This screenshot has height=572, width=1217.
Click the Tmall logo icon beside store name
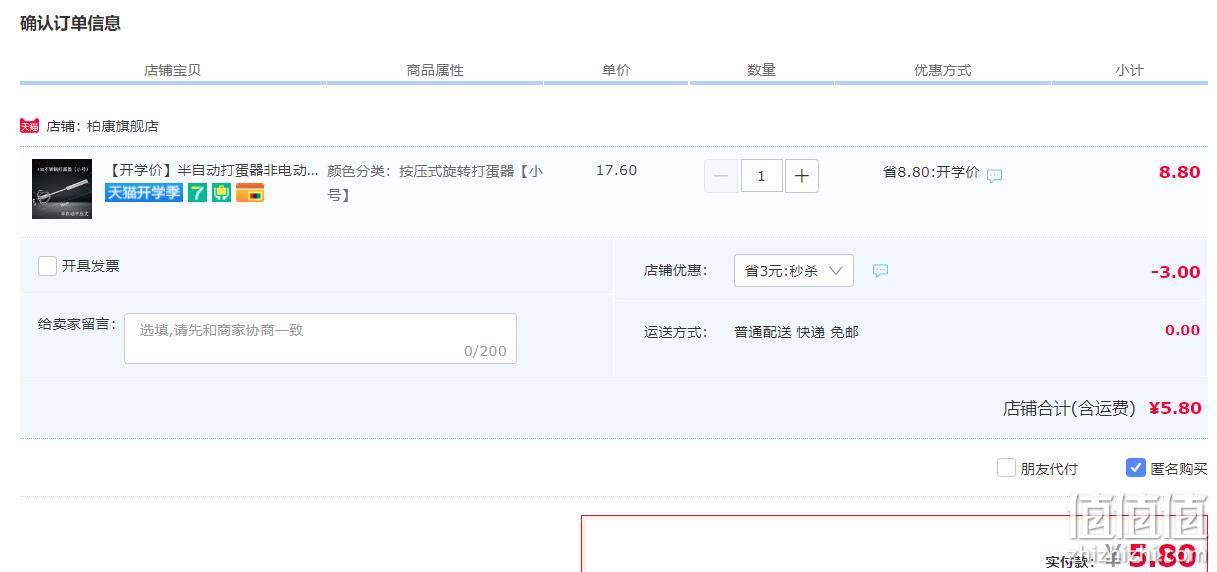(29, 126)
